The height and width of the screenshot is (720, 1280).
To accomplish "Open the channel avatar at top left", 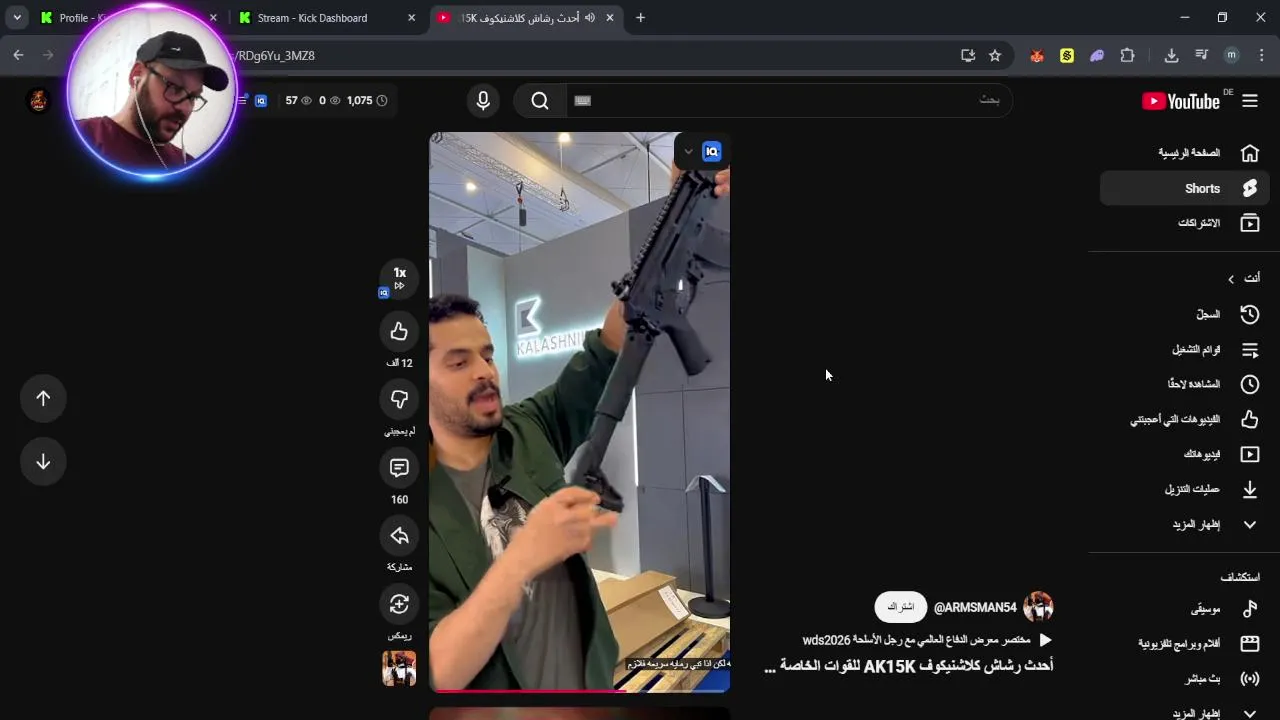I will 38,100.
